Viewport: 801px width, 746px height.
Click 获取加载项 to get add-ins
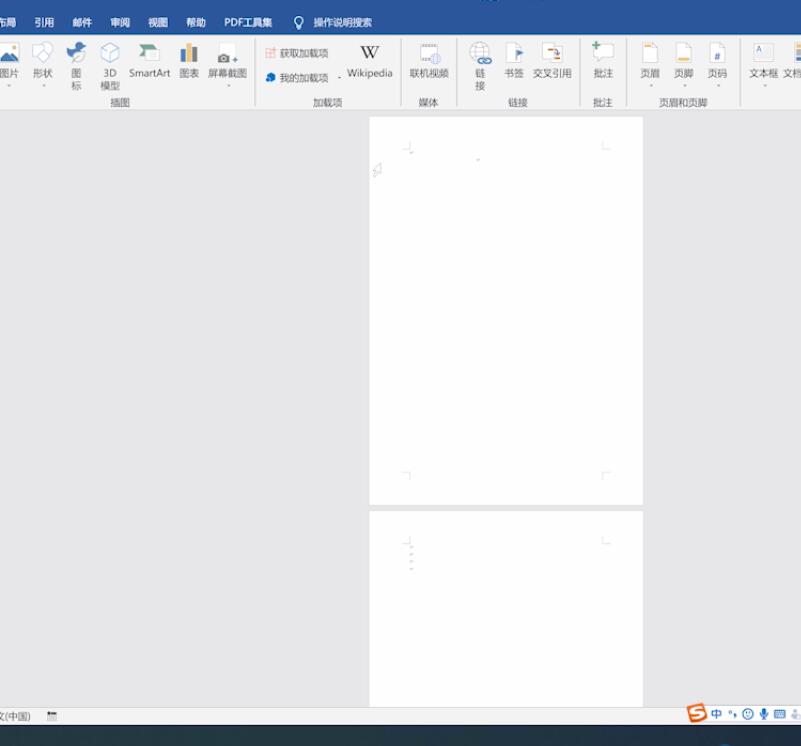tap(297, 53)
